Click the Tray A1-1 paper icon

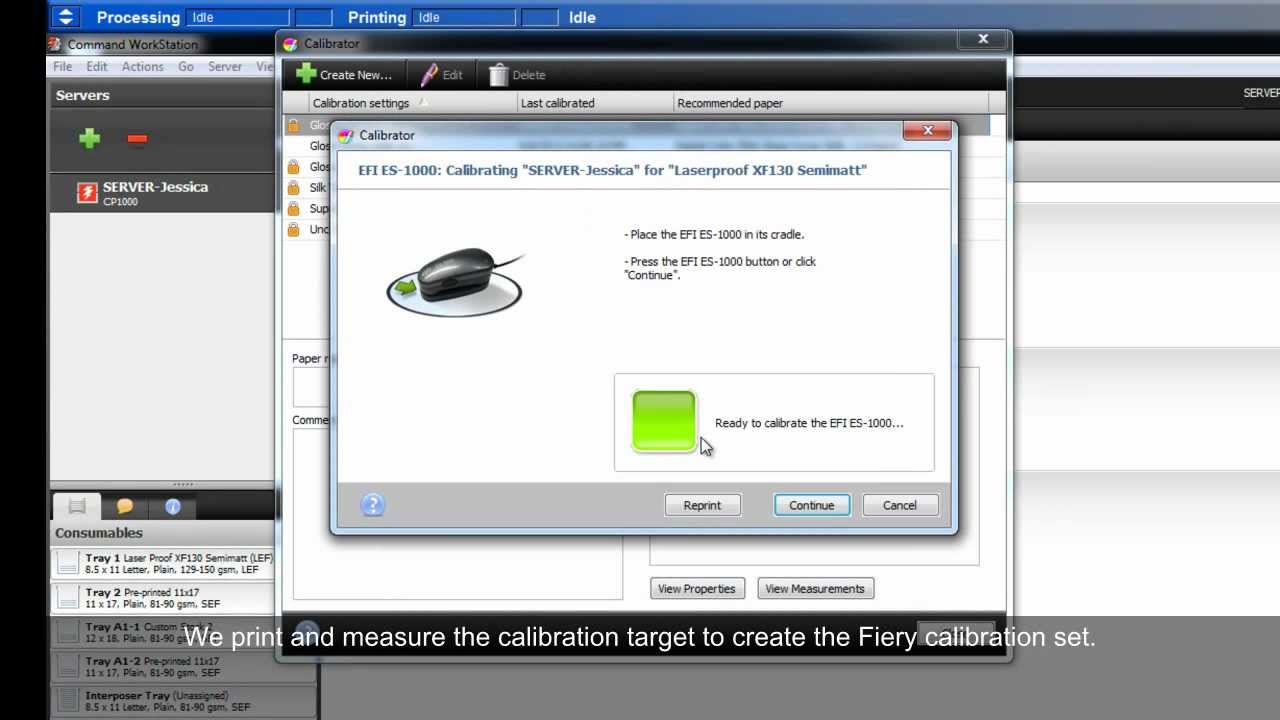[67, 632]
